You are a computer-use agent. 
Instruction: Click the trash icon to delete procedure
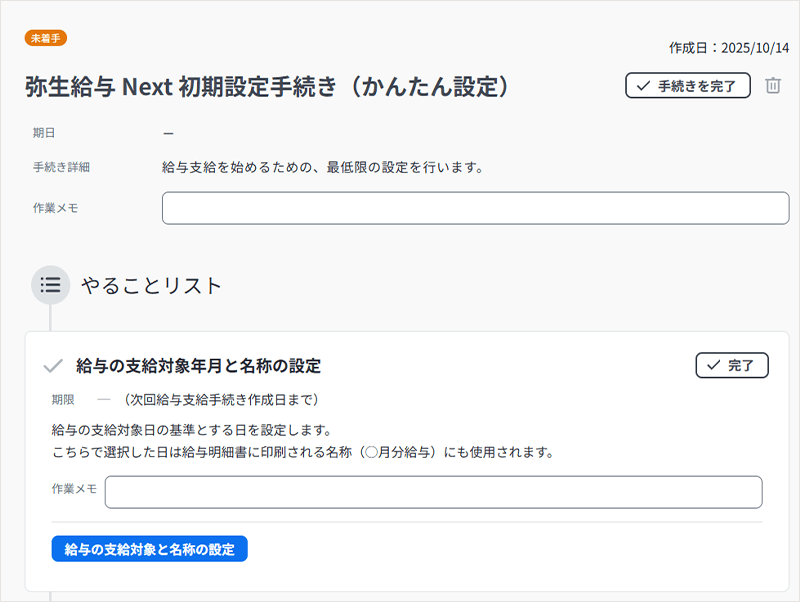point(773,86)
